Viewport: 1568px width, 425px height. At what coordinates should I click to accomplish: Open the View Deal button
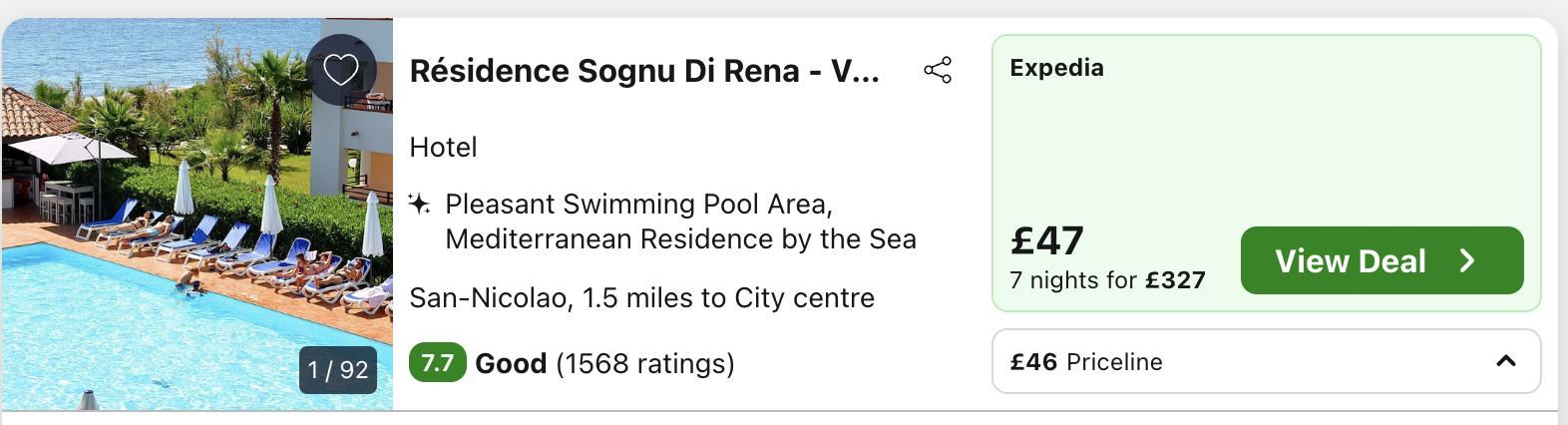[1382, 260]
